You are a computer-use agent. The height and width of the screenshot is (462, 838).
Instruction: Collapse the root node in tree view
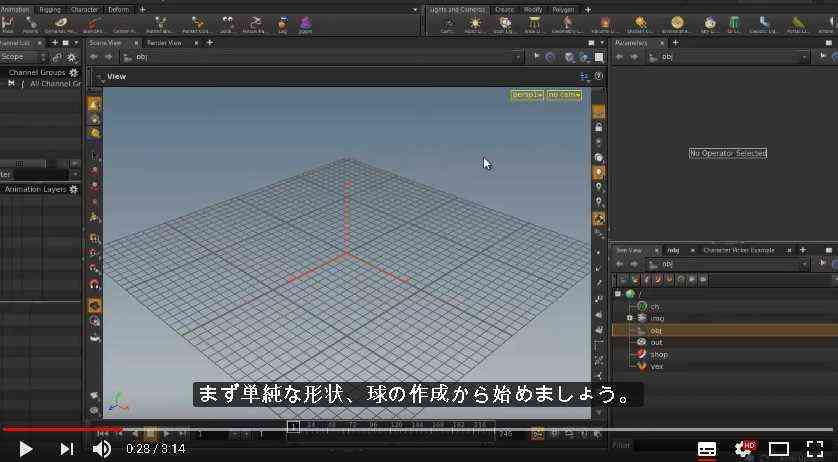(x=618, y=294)
